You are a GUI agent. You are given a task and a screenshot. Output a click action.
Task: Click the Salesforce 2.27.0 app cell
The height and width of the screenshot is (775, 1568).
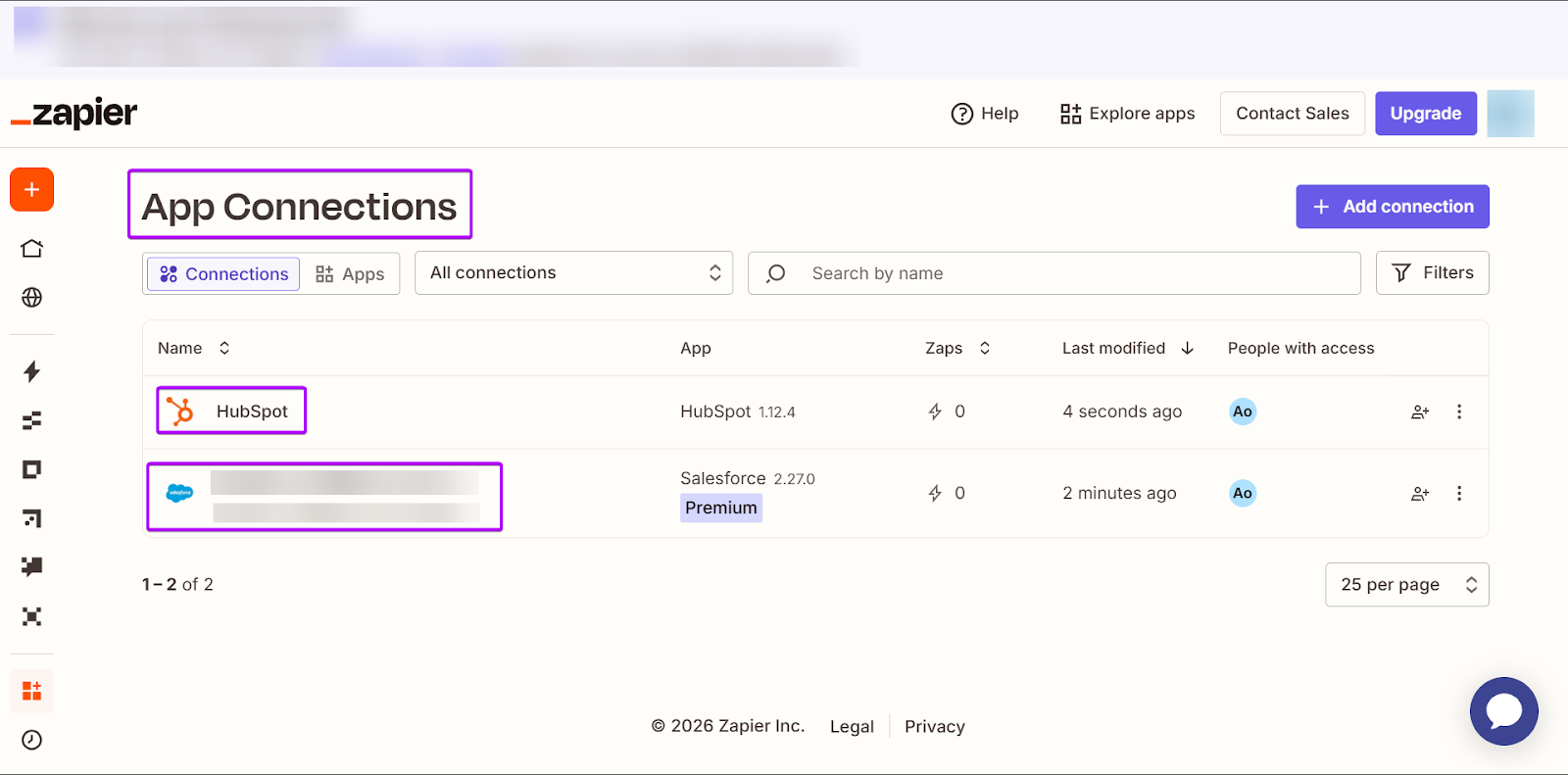pos(747,478)
